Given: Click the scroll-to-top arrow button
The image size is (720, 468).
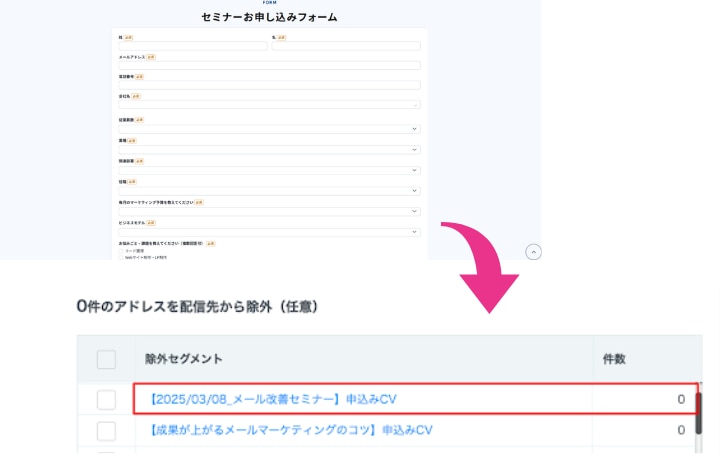Looking at the screenshot, I should [x=534, y=252].
